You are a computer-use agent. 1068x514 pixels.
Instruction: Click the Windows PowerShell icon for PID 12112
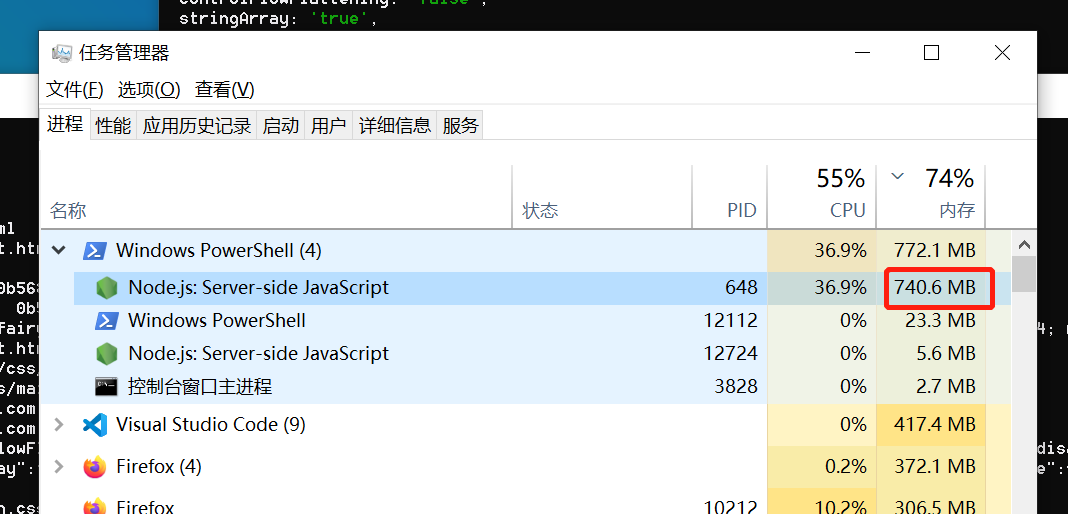(106, 321)
